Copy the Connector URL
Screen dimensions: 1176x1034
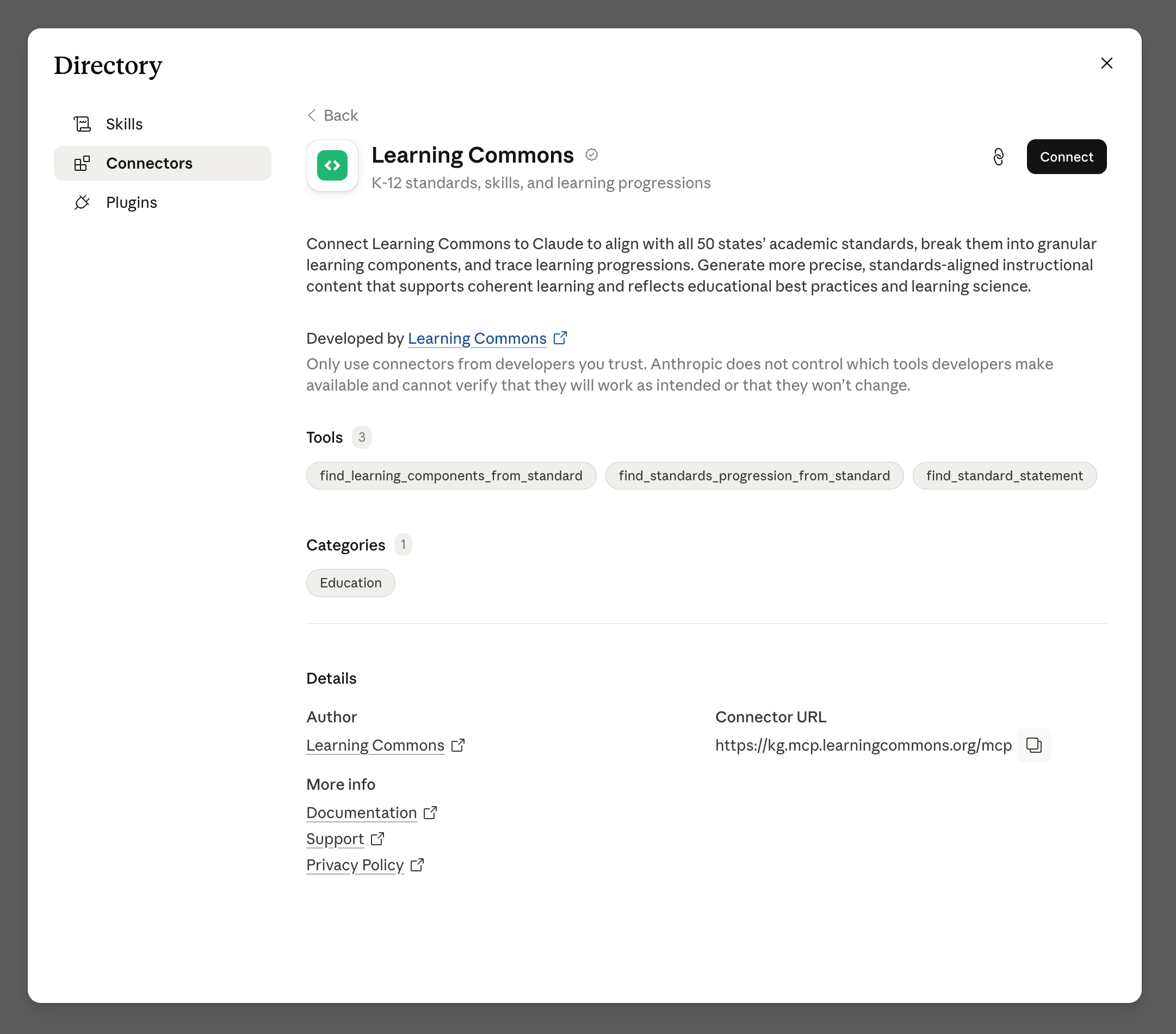[x=1034, y=746]
